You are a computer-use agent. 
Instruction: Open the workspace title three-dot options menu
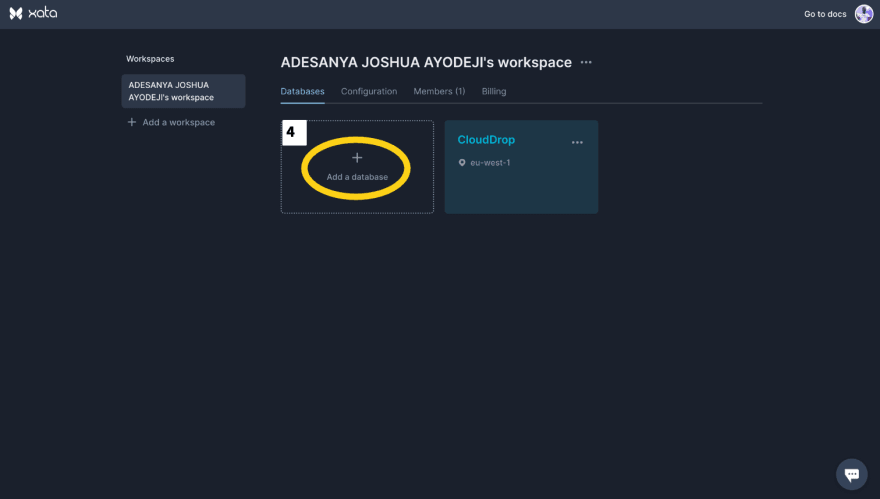pyautogui.click(x=586, y=63)
